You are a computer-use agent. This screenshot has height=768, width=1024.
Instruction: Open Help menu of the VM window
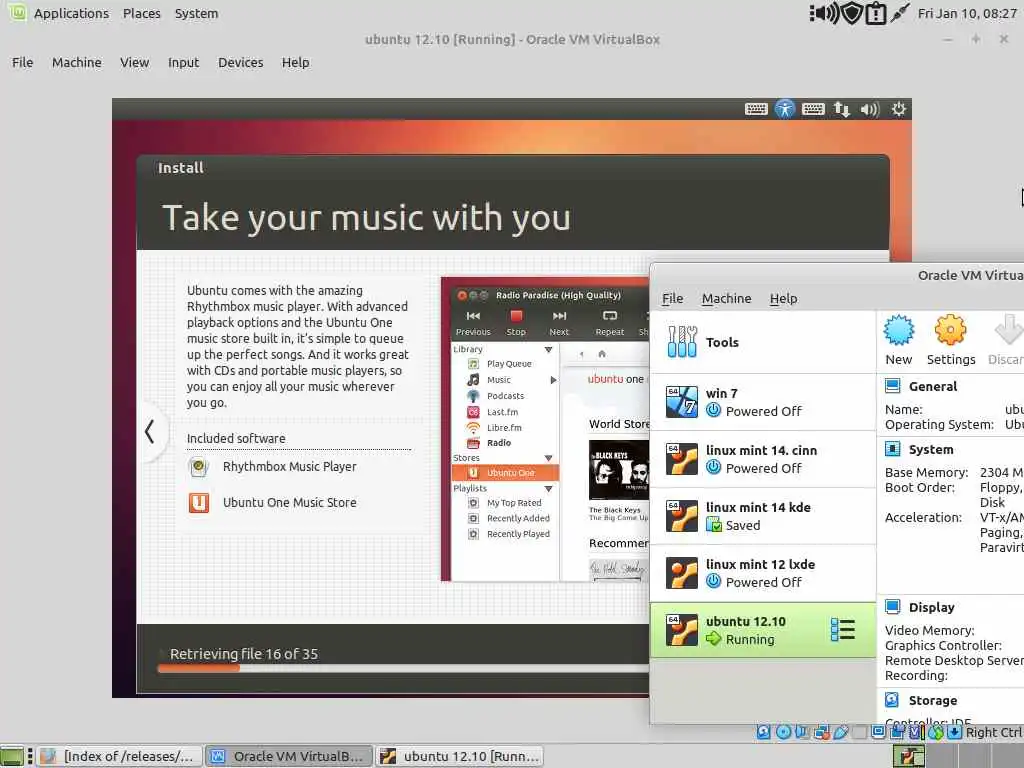pyautogui.click(x=295, y=63)
